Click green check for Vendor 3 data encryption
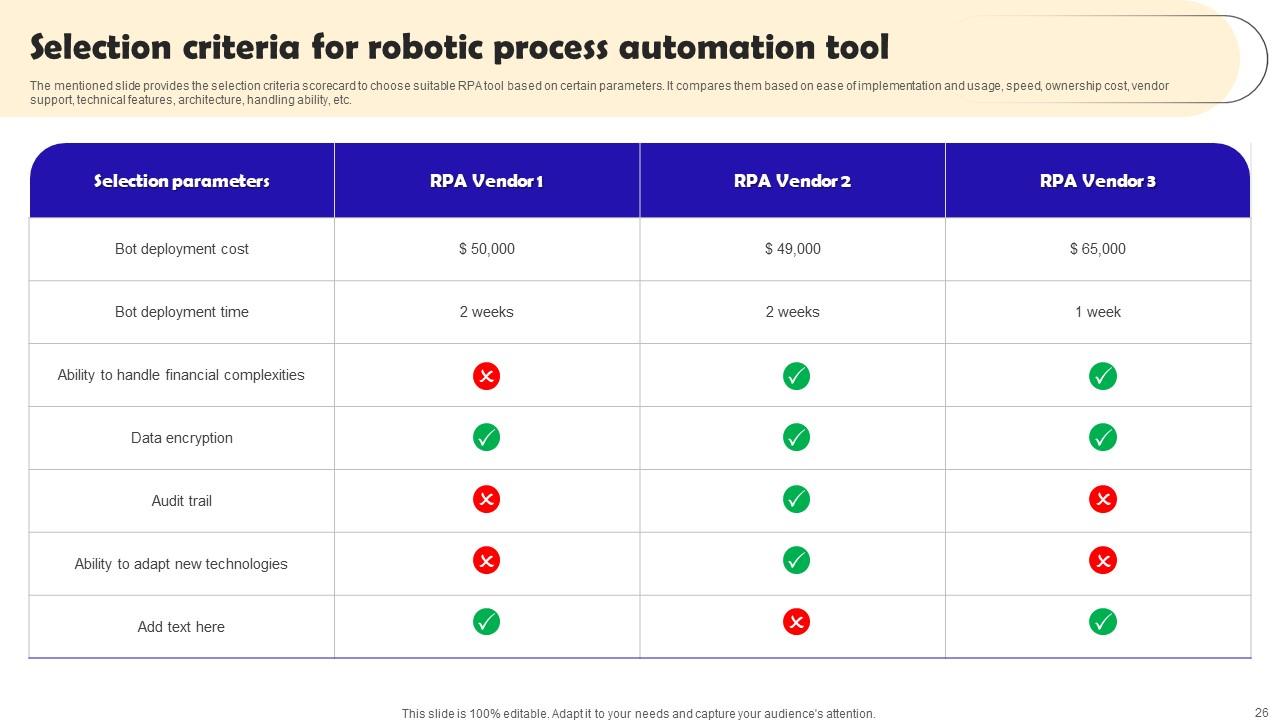Screen dimensions: 1280x720 point(1102,437)
